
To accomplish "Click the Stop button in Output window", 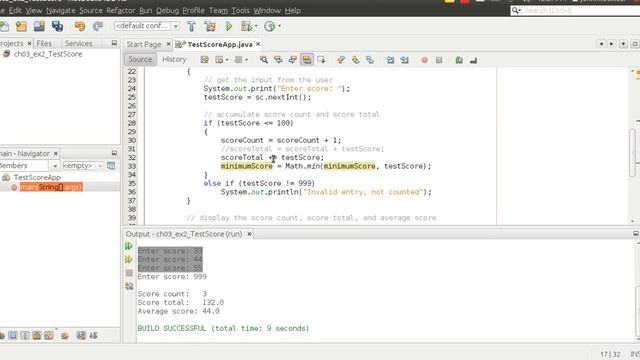I will (x=129, y=273).
